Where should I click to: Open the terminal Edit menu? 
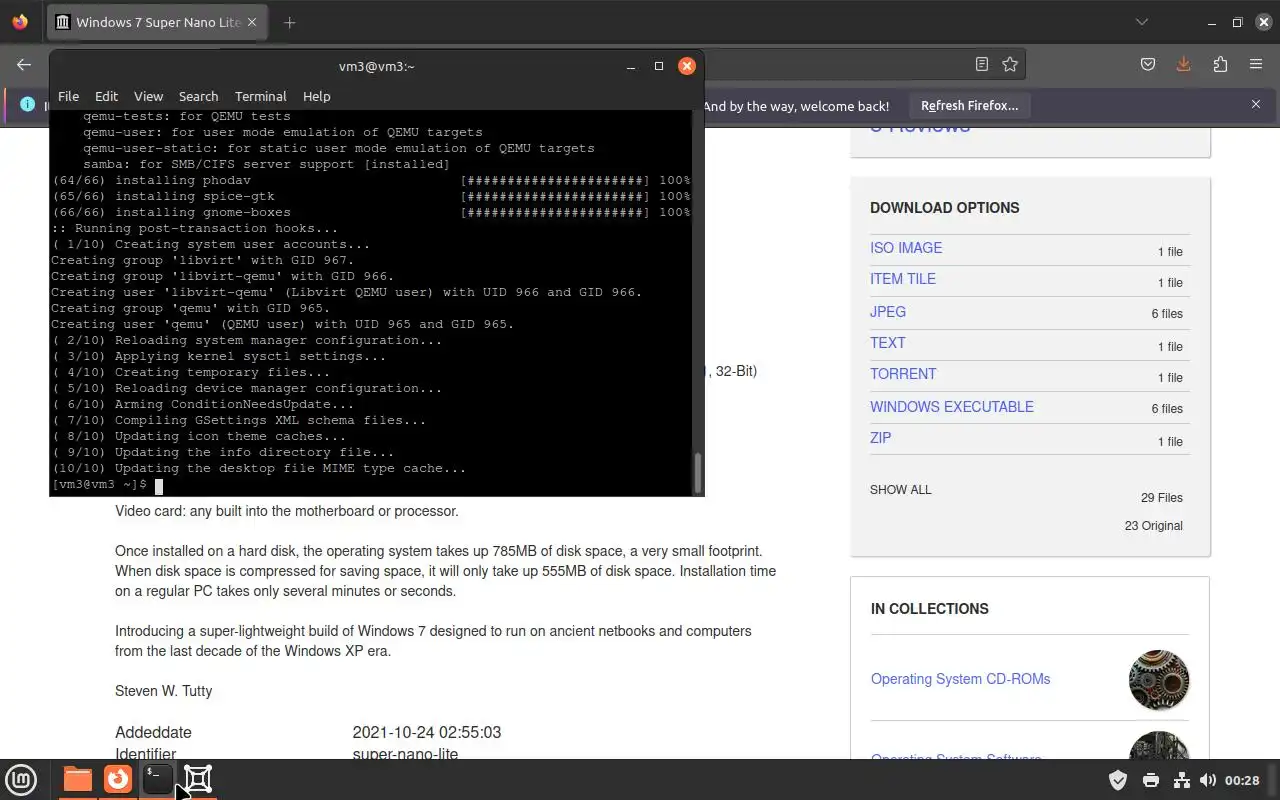coord(106,96)
